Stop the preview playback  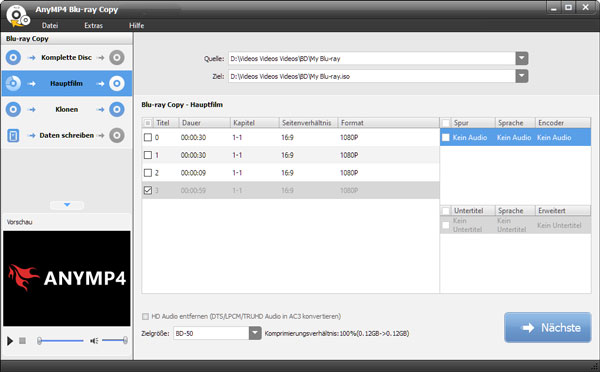[x=23, y=340]
